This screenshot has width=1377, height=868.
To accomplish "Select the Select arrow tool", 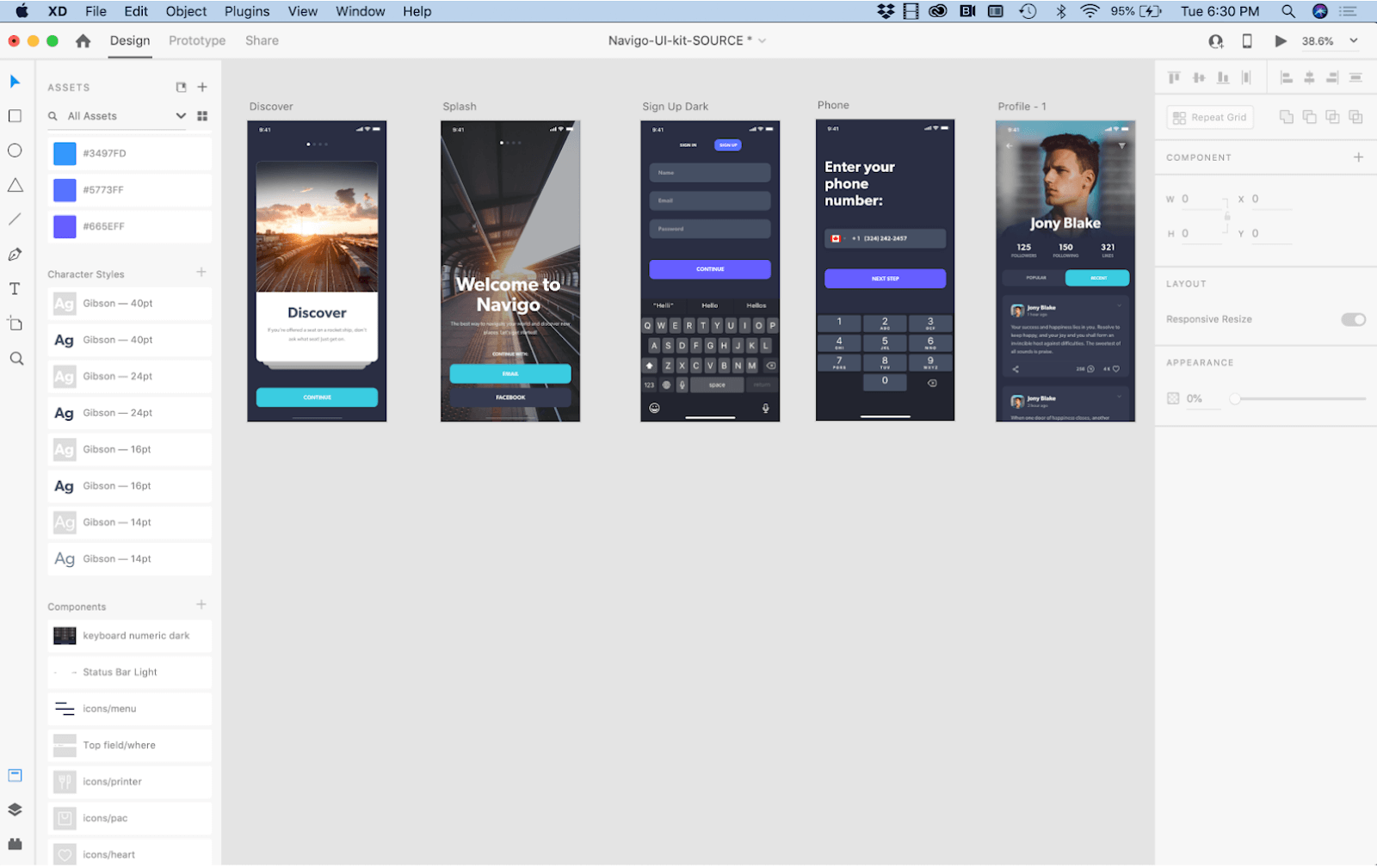I will coord(15,82).
